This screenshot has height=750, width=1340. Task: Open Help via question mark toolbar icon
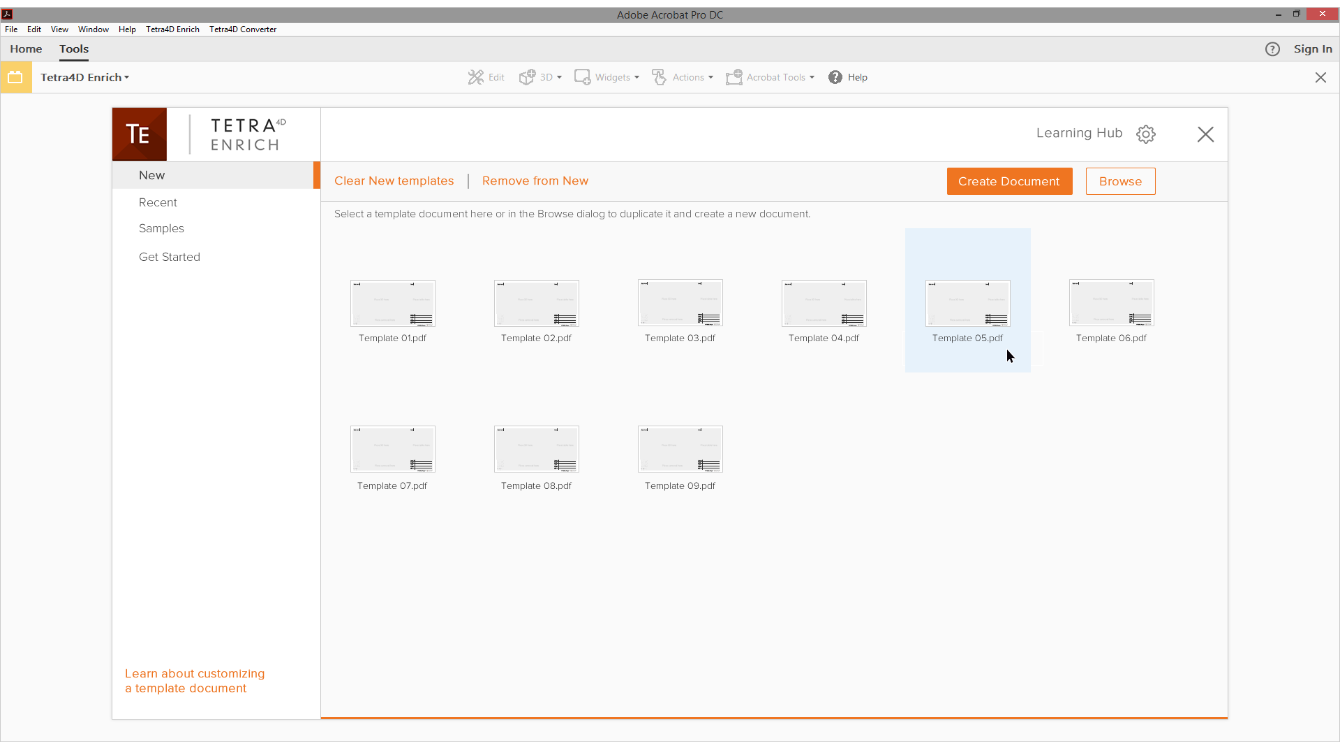pyautogui.click(x=835, y=77)
